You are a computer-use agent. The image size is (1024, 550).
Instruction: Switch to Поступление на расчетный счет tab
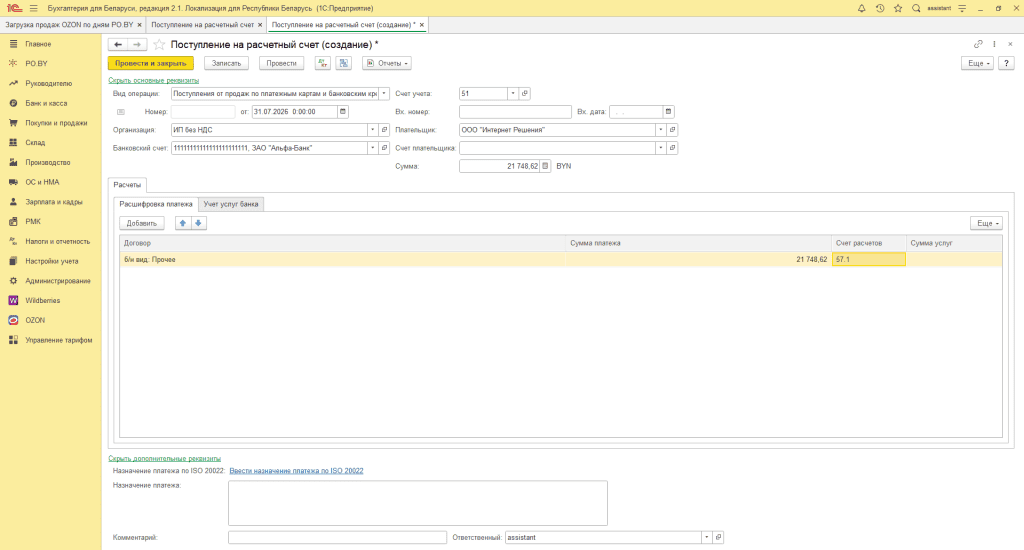pos(202,25)
